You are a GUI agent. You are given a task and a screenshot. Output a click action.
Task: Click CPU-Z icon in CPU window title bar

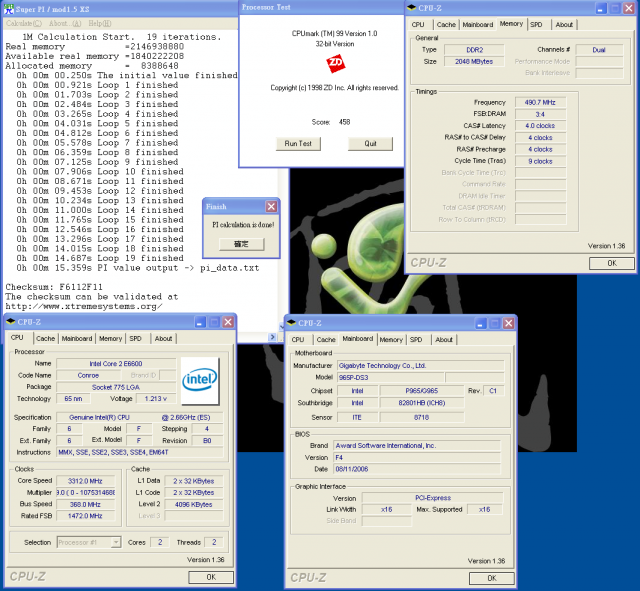tap(11, 322)
